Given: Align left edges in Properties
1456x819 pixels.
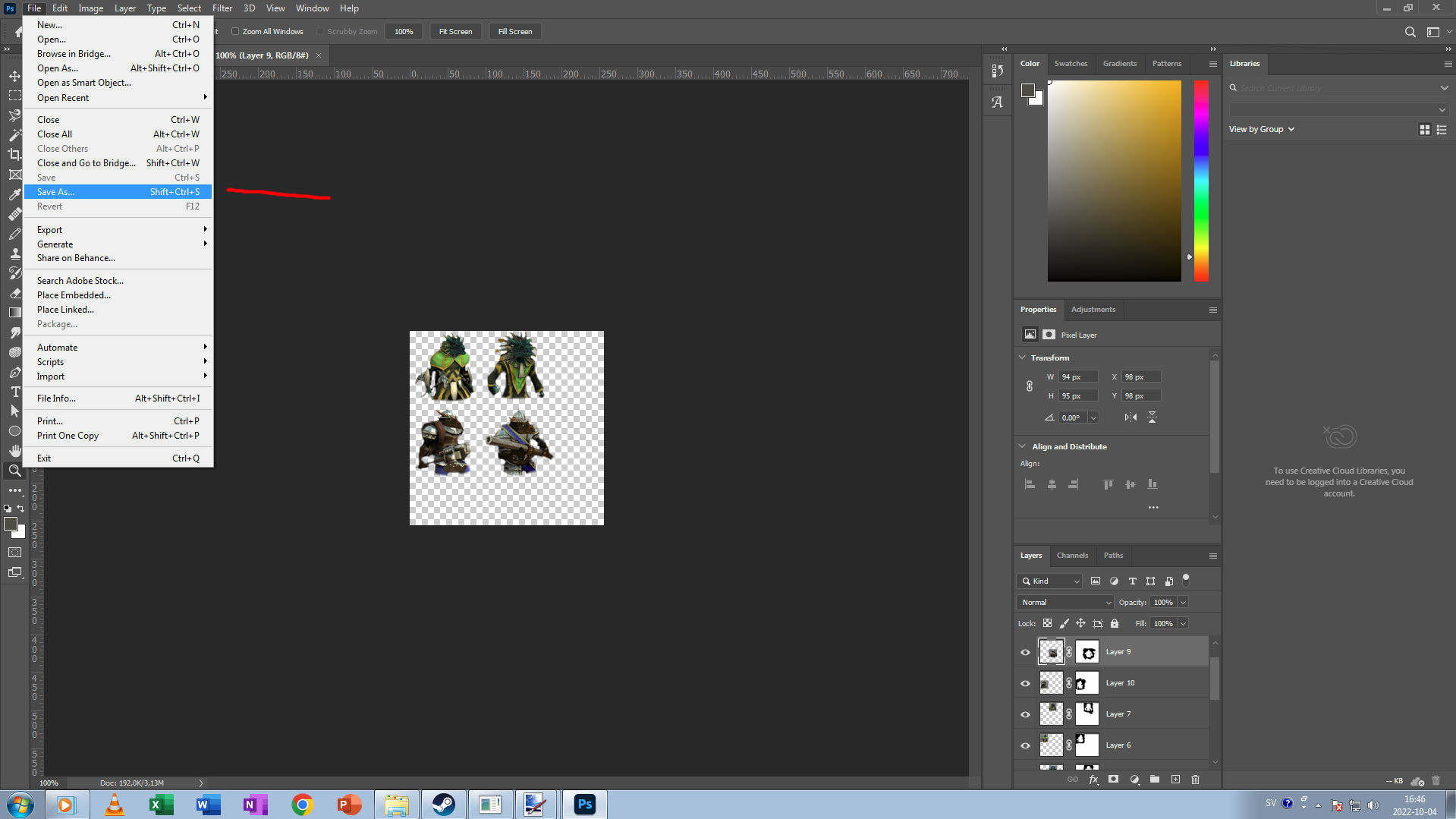Looking at the screenshot, I should click(1030, 484).
